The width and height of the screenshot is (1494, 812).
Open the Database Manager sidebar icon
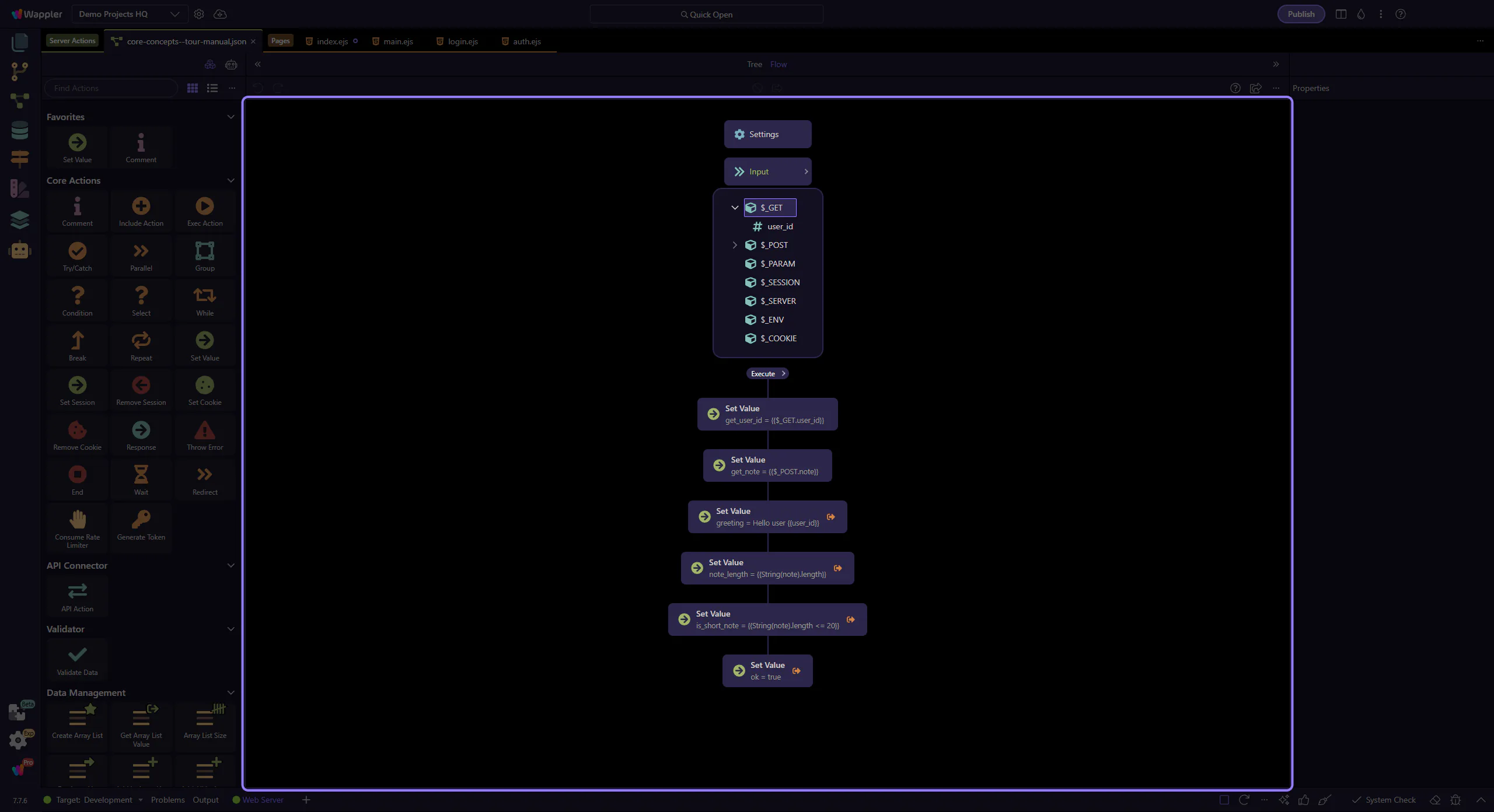coord(20,130)
